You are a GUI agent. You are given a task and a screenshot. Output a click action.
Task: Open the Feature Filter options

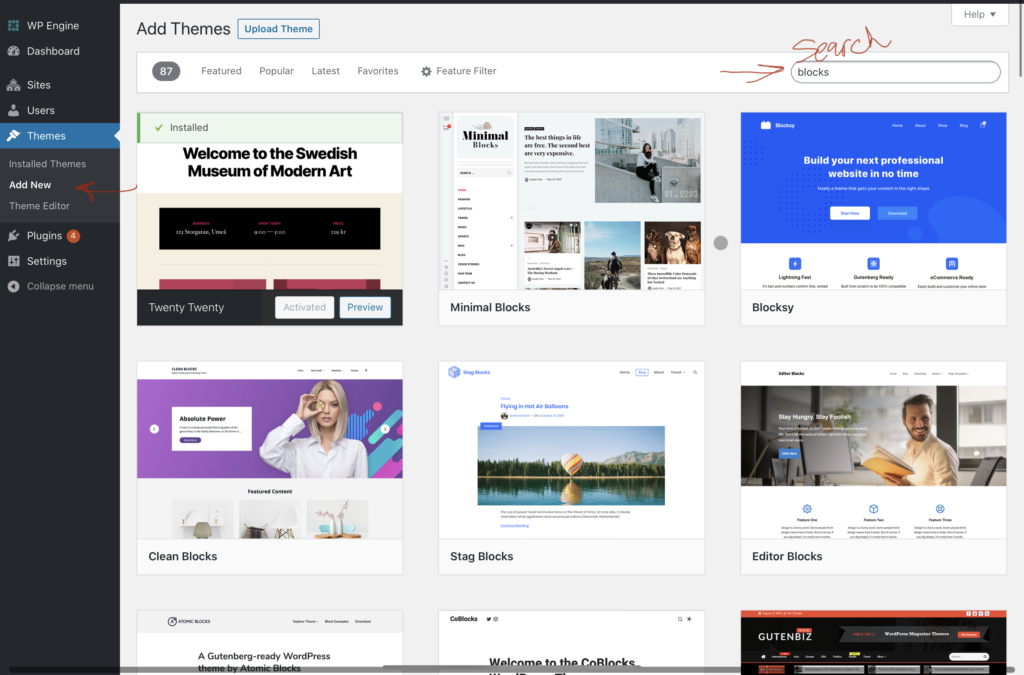(x=458, y=71)
